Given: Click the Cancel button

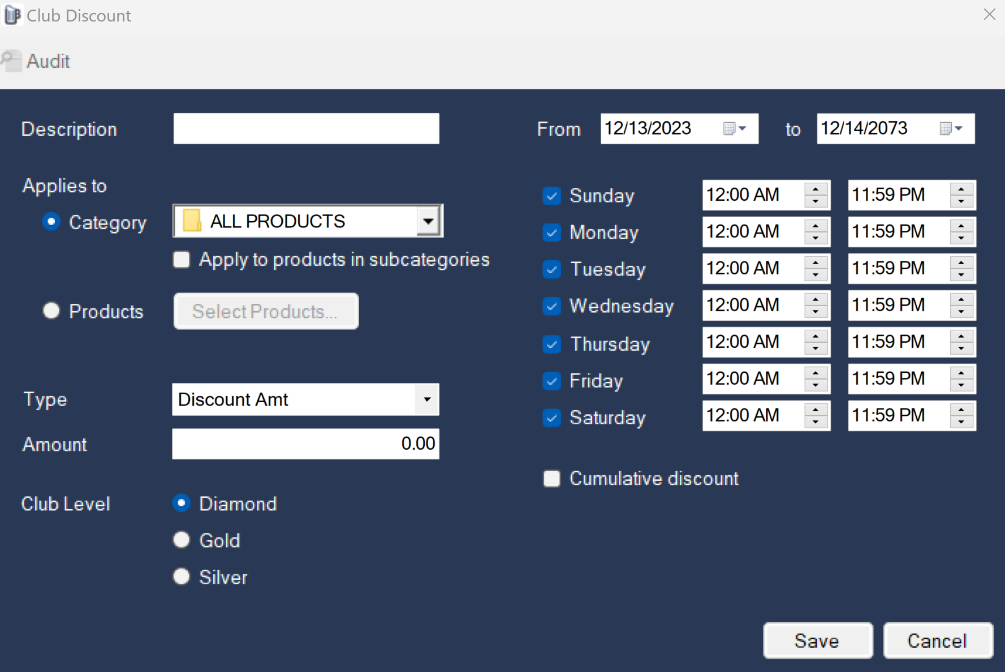Looking at the screenshot, I should [938, 641].
